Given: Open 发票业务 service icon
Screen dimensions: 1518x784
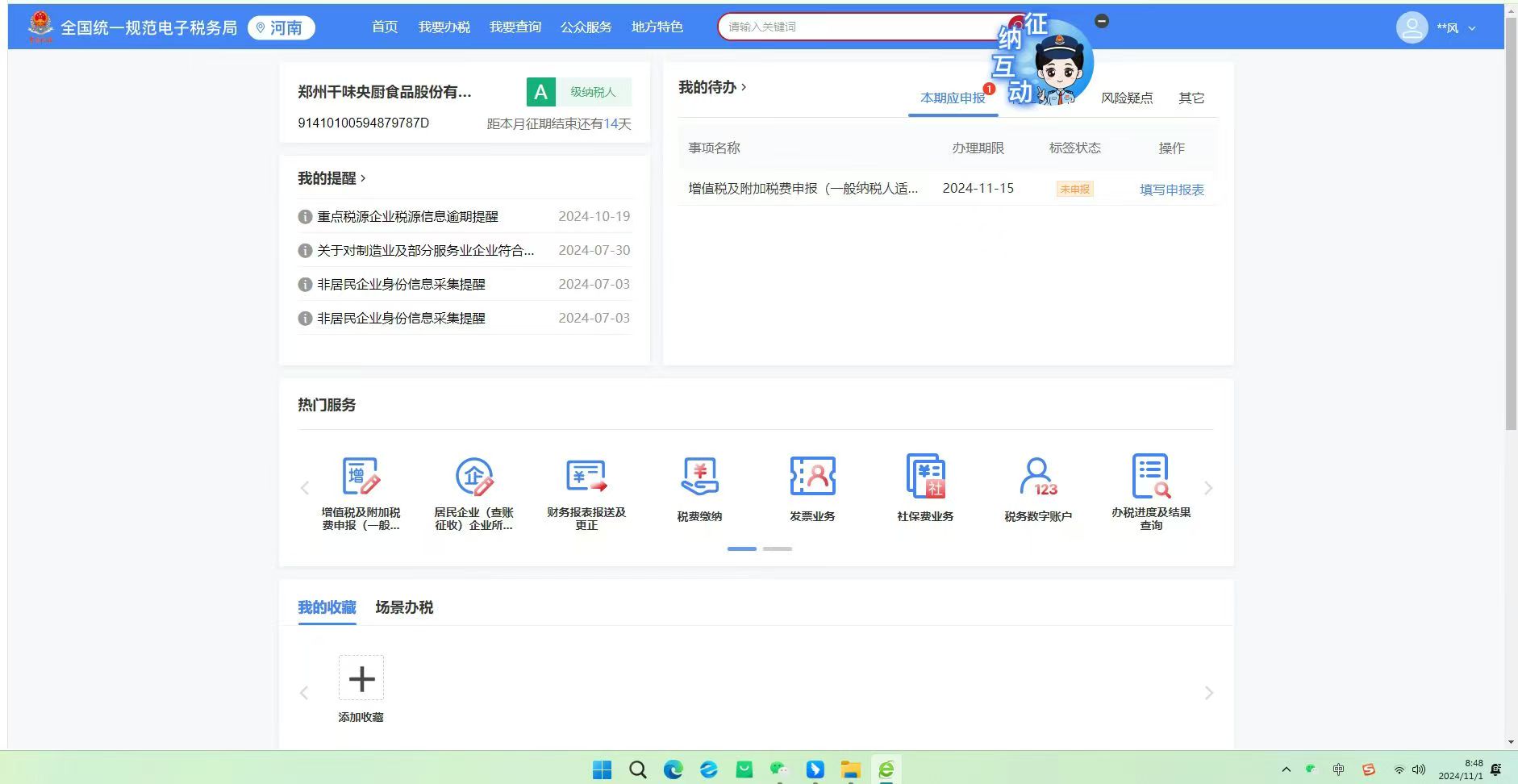Looking at the screenshot, I should (x=812, y=477).
